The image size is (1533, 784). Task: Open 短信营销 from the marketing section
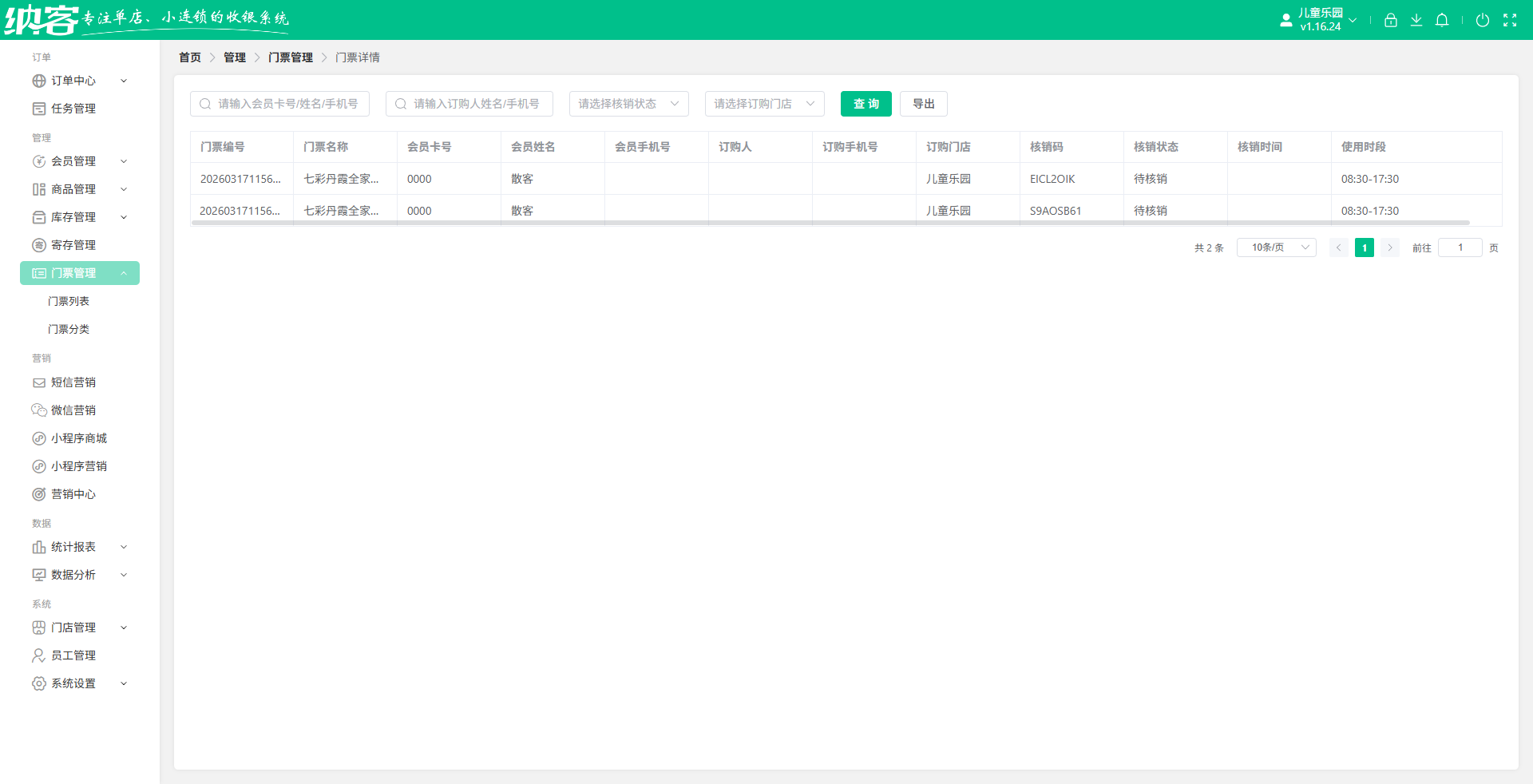[73, 382]
